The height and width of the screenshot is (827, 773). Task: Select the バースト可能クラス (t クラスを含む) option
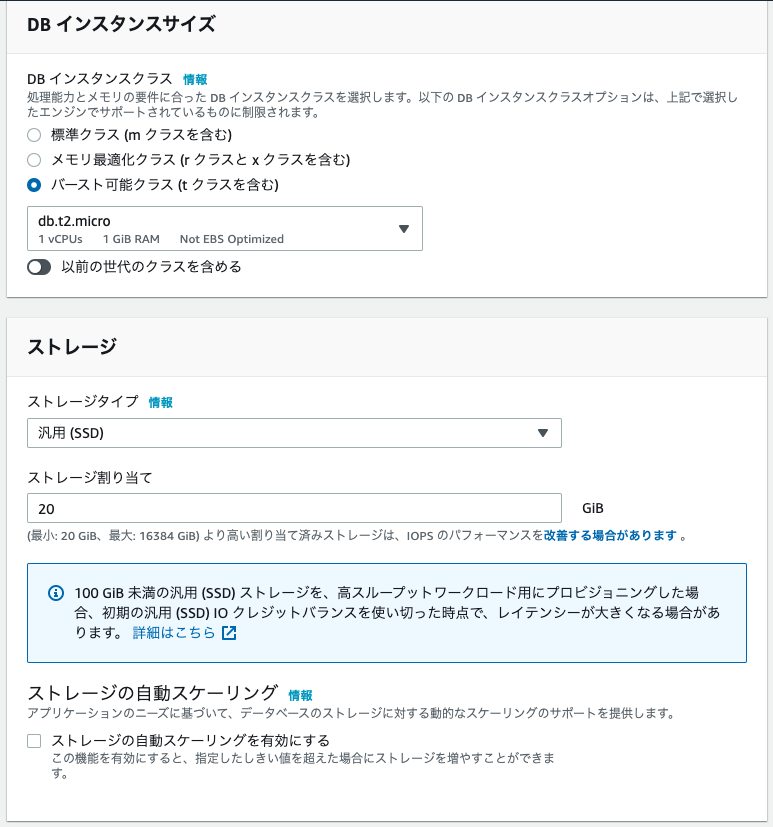point(34,184)
